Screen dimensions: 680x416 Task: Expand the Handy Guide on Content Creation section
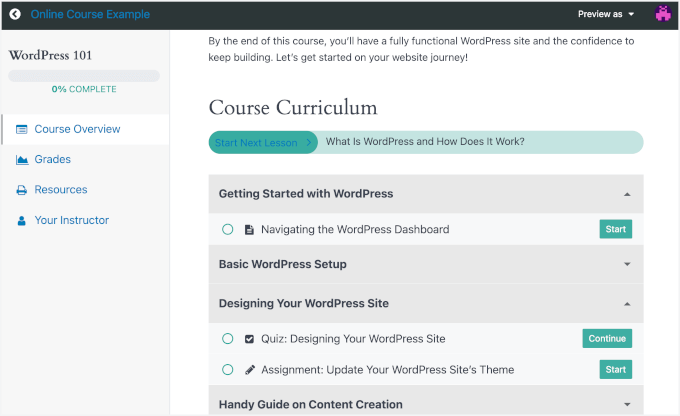pyautogui.click(x=627, y=405)
